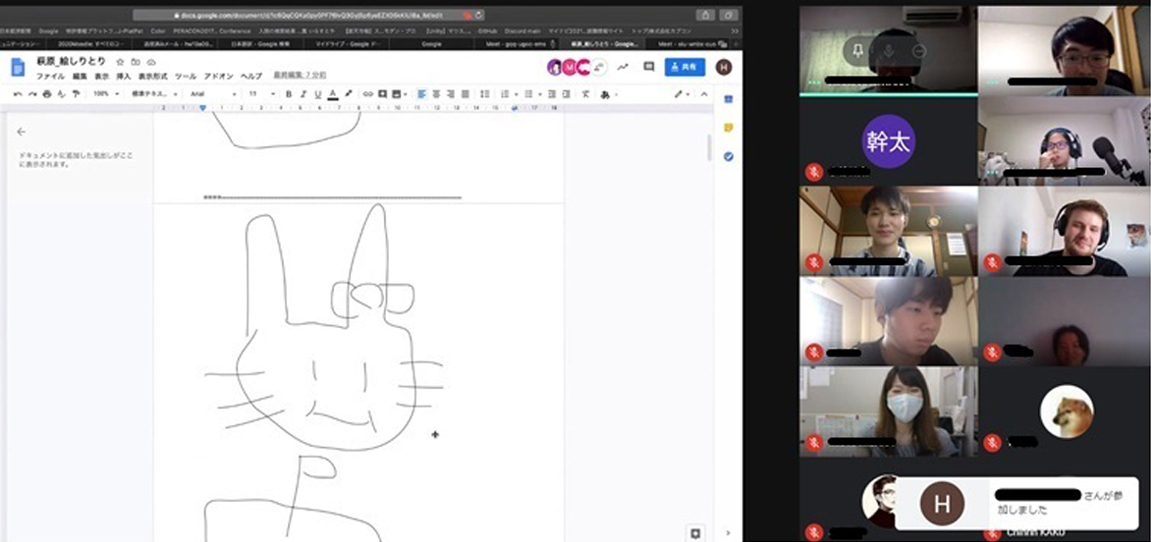The width and height of the screenshot is (1151, 542).
Task: Clear formatting with the crossed-T icon
Action: pyautogui.click(x=586, y=94)
